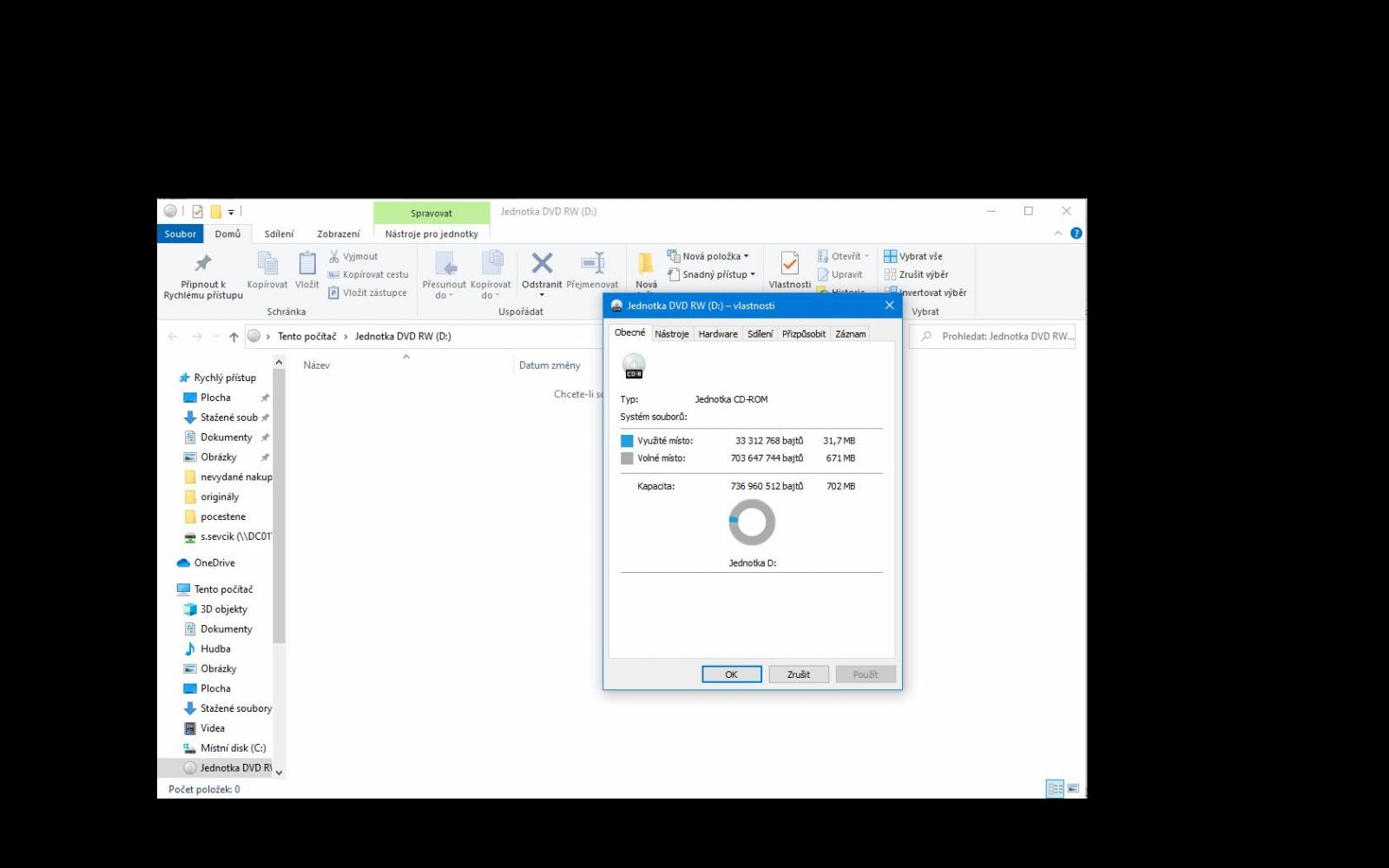
Task: Click the Forward navigation arrow
Action: pos(197,337)
